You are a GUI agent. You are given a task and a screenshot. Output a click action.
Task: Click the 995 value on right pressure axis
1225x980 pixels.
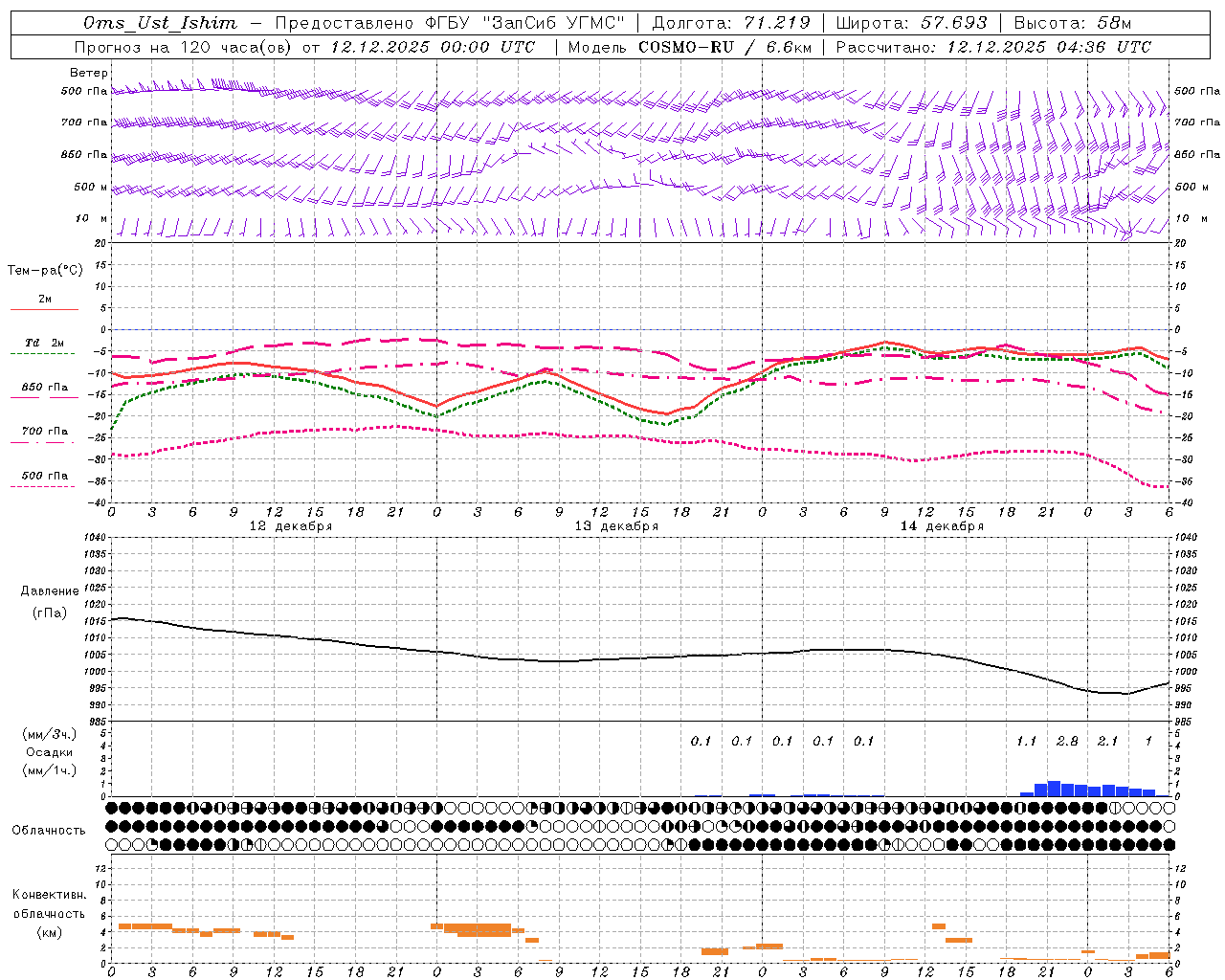coord(1183,689)
